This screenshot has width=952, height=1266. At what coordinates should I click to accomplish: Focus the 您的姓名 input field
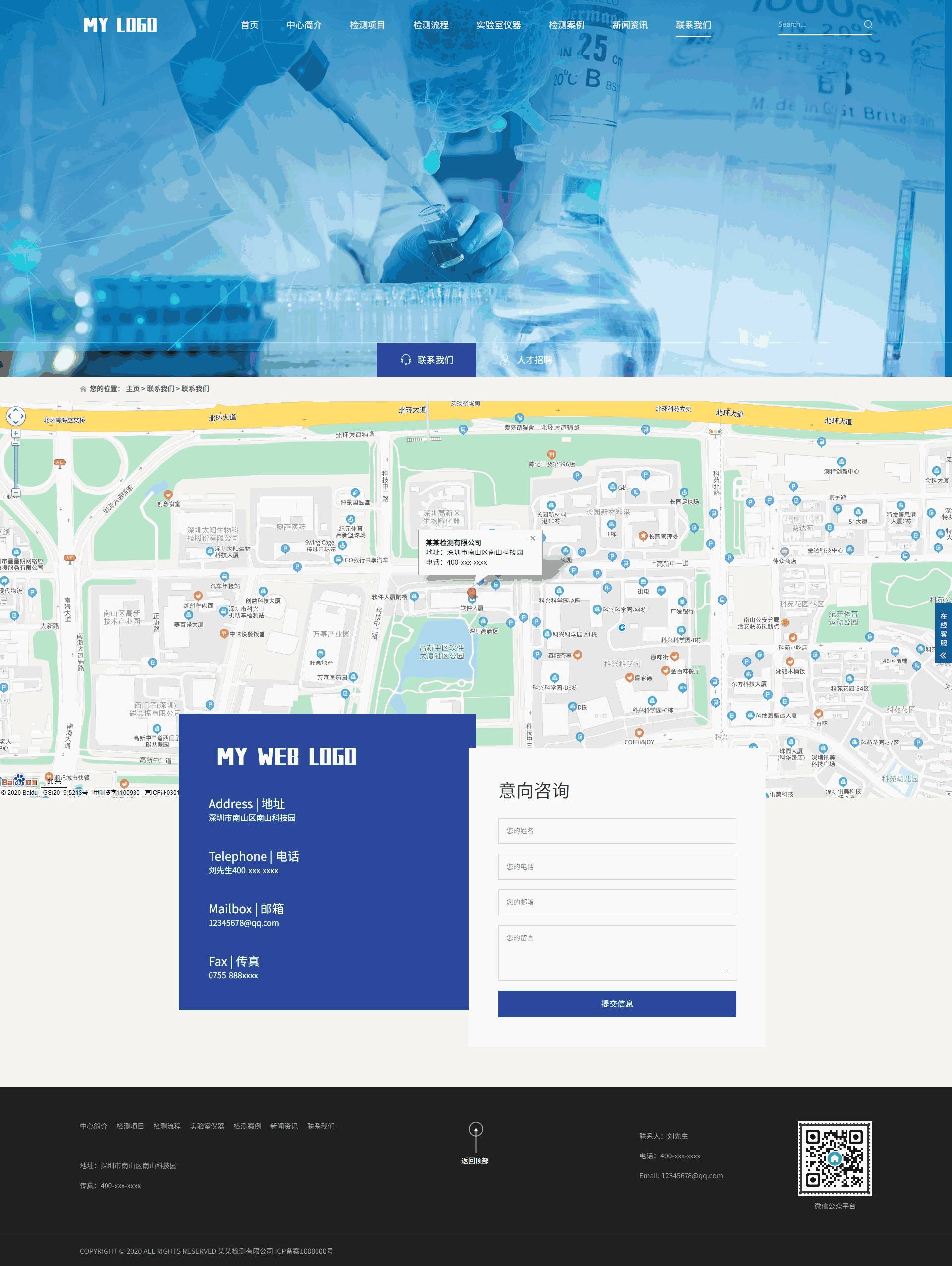[x=616, y=831]
